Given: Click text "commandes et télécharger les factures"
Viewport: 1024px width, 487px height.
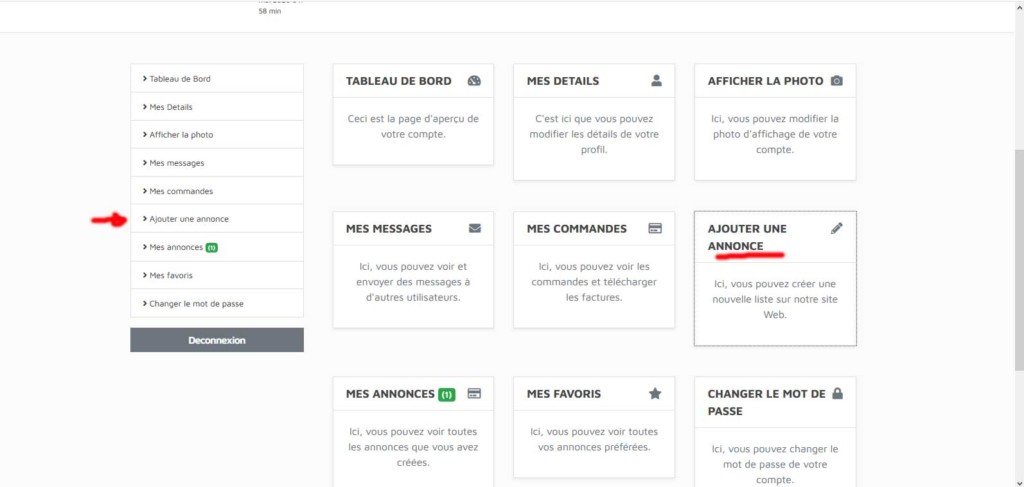Looking at the screenshot, I should point(594,289).
